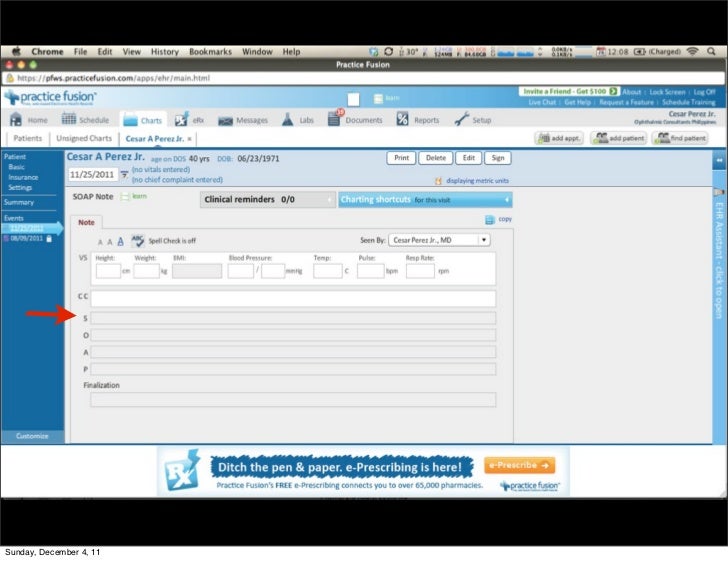Click the Delete button
728x561 pixels.
coord(436,158)
